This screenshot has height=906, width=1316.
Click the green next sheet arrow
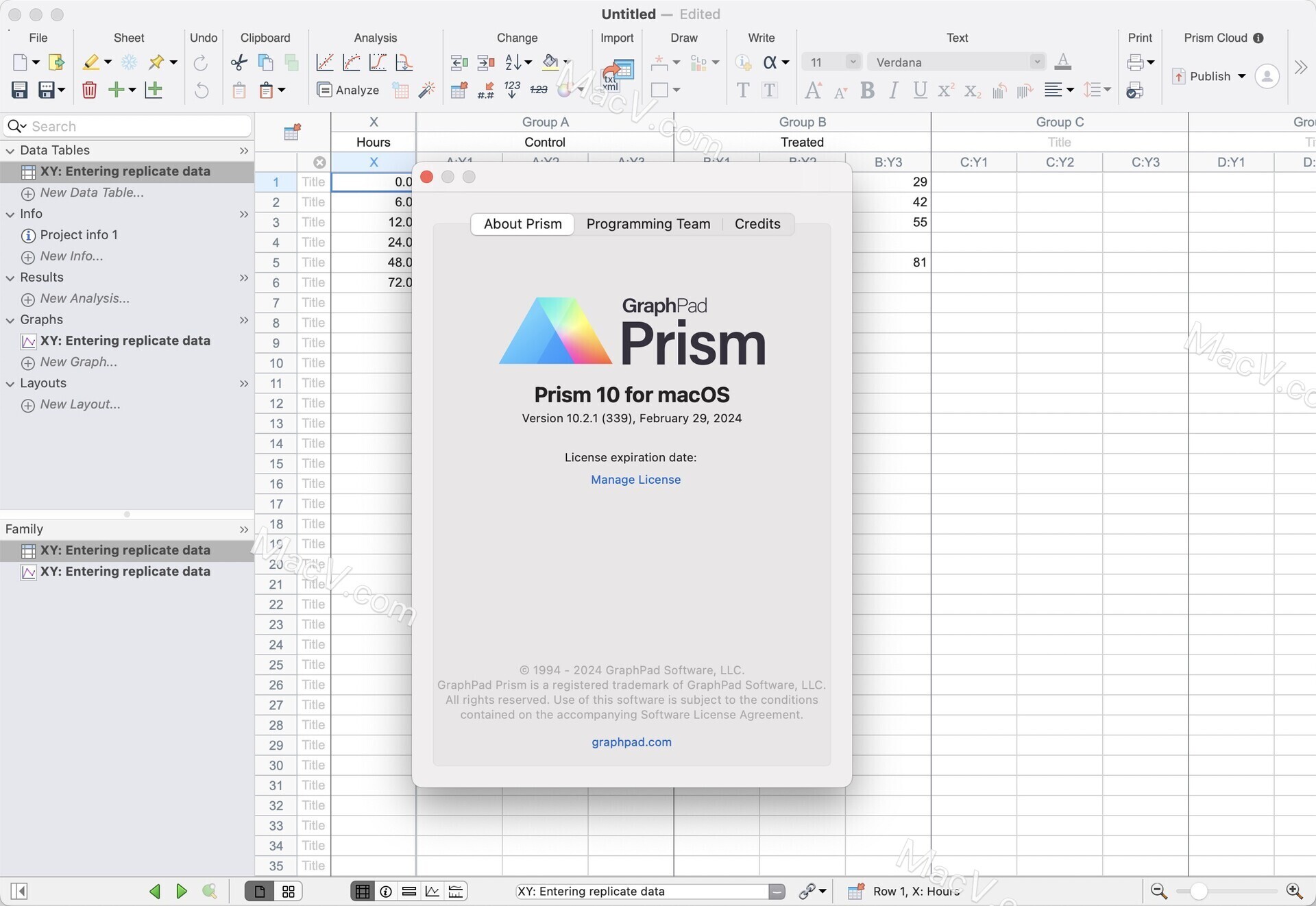coord(182,891)
